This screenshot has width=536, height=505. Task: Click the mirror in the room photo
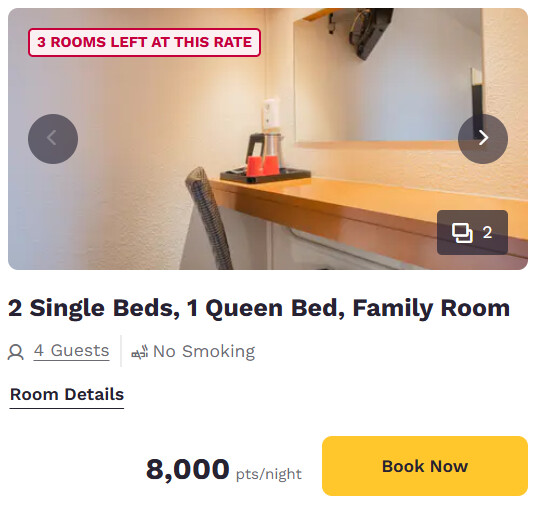pyautogui.click(x=388, y=77)
